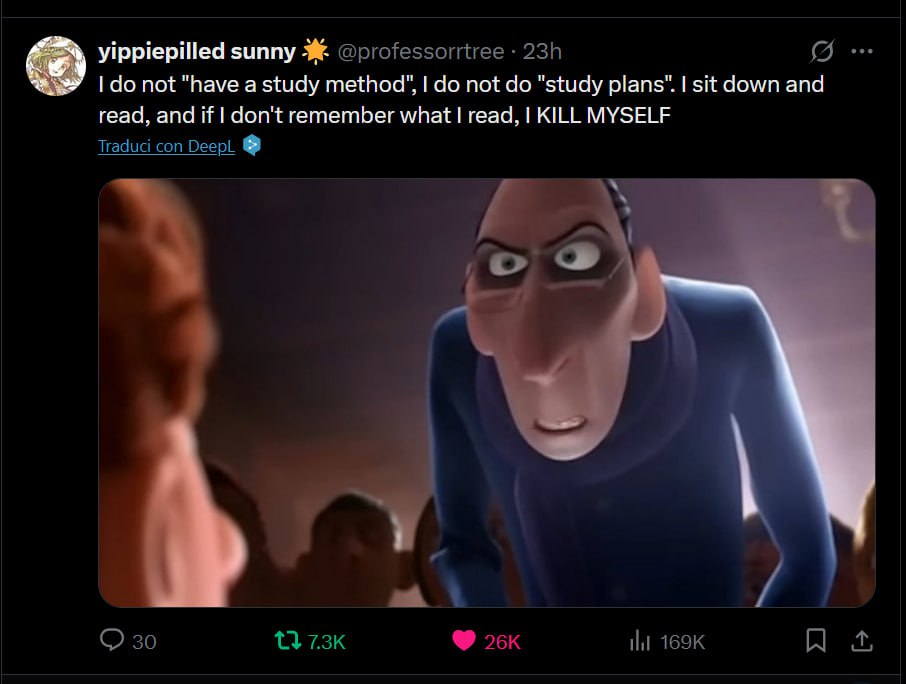Bookmark this tweet
The height and width of the screenshot is (684, 906).
coord(816,641)
